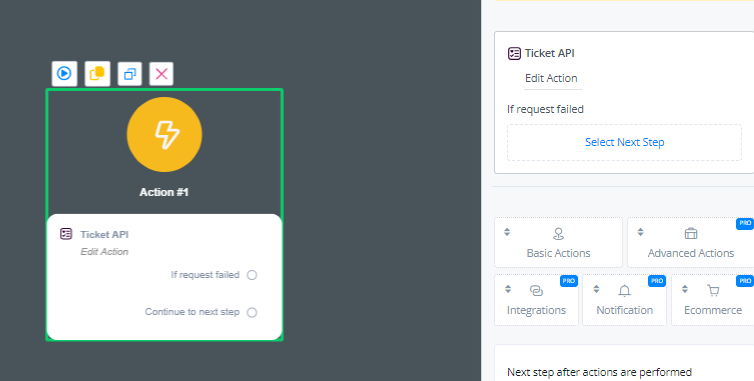Image resolution: width=754 pixels, height=381 pixels.
Task: Select the 'If request failed' connector circle
Action: point(252,275)
